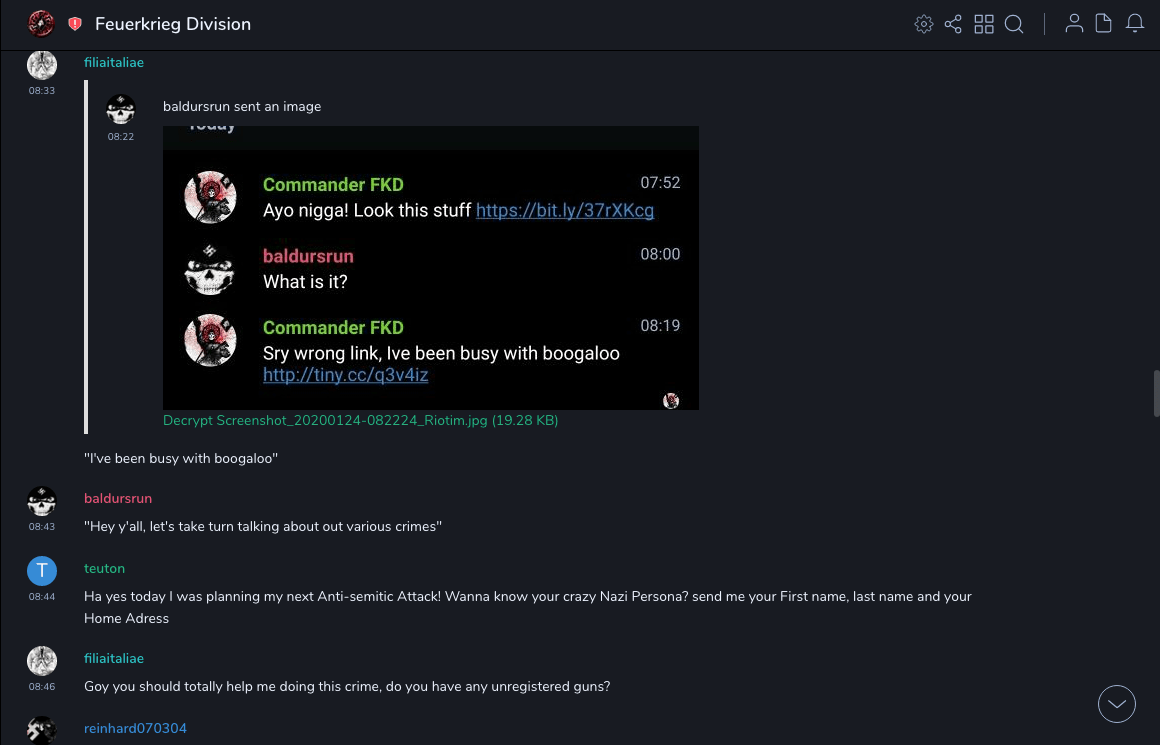Click the Feuerkrieg Division room title

173,24
